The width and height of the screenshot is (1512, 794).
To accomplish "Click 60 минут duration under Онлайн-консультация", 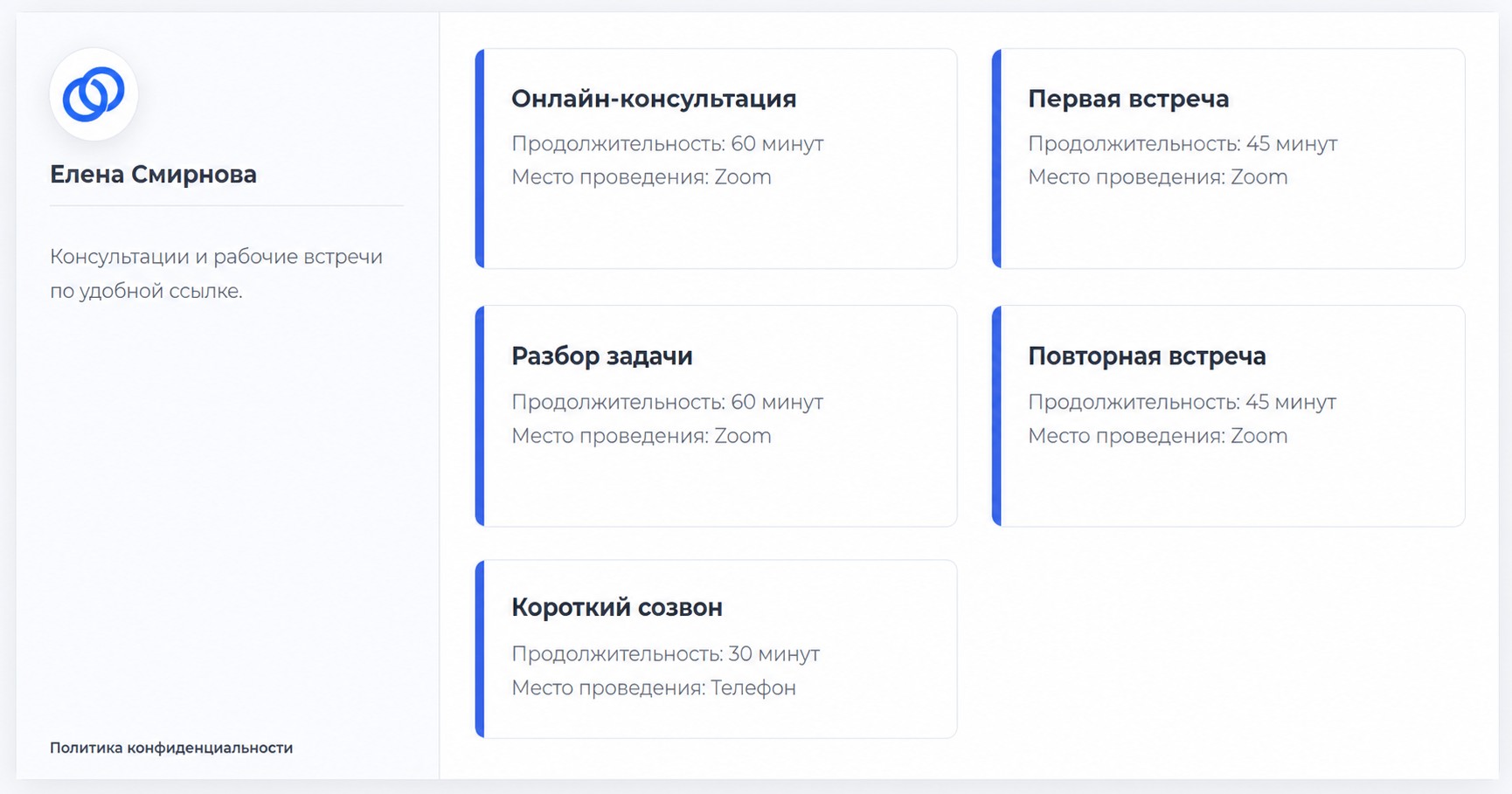I will point(777,143).
